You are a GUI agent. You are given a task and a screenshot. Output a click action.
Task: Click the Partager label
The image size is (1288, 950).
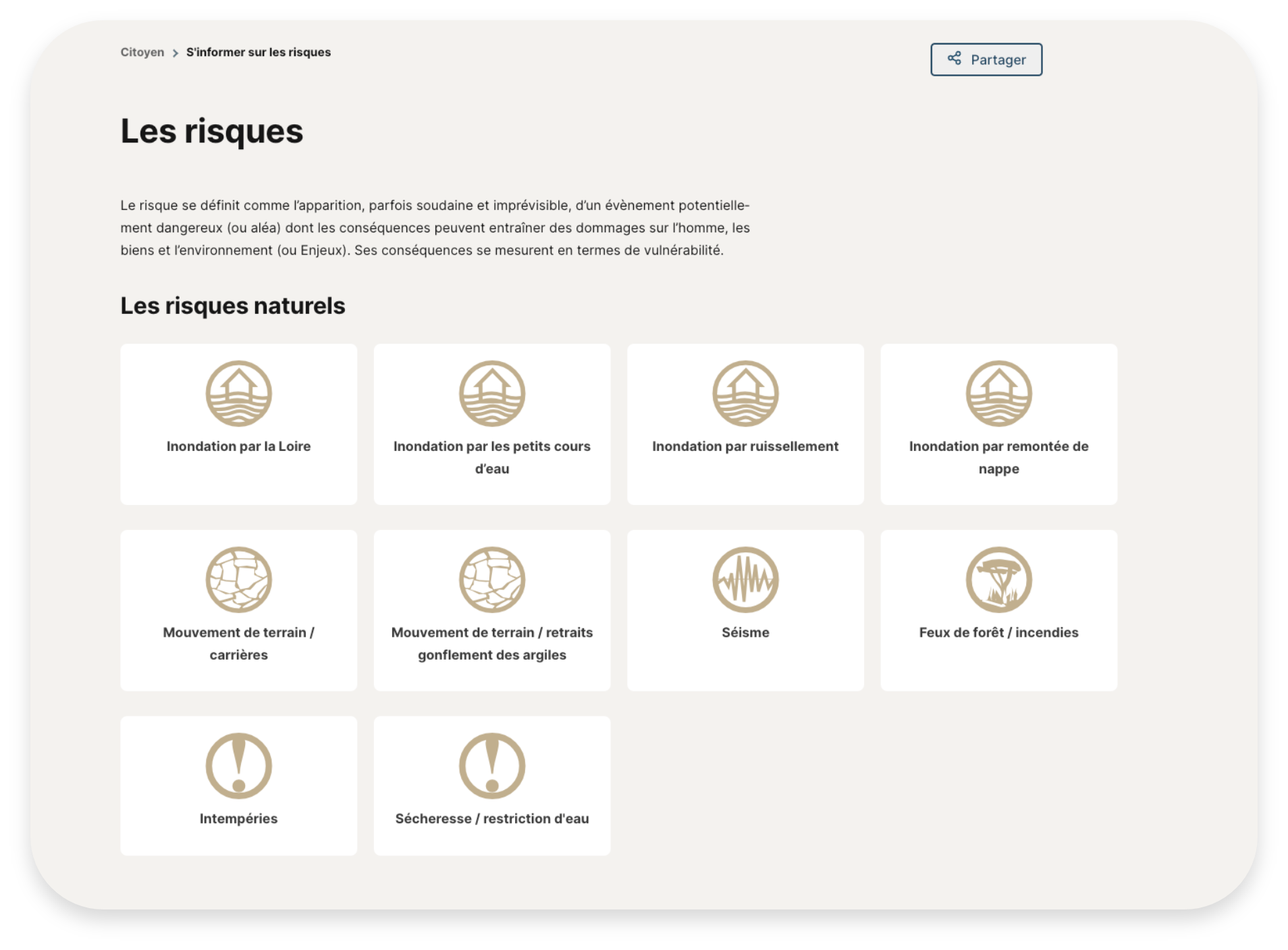click(x=998, y=59)
